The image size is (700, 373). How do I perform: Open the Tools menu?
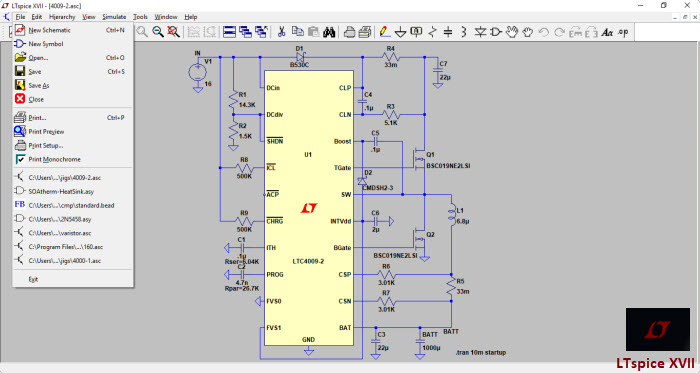(x=140, y=17)
